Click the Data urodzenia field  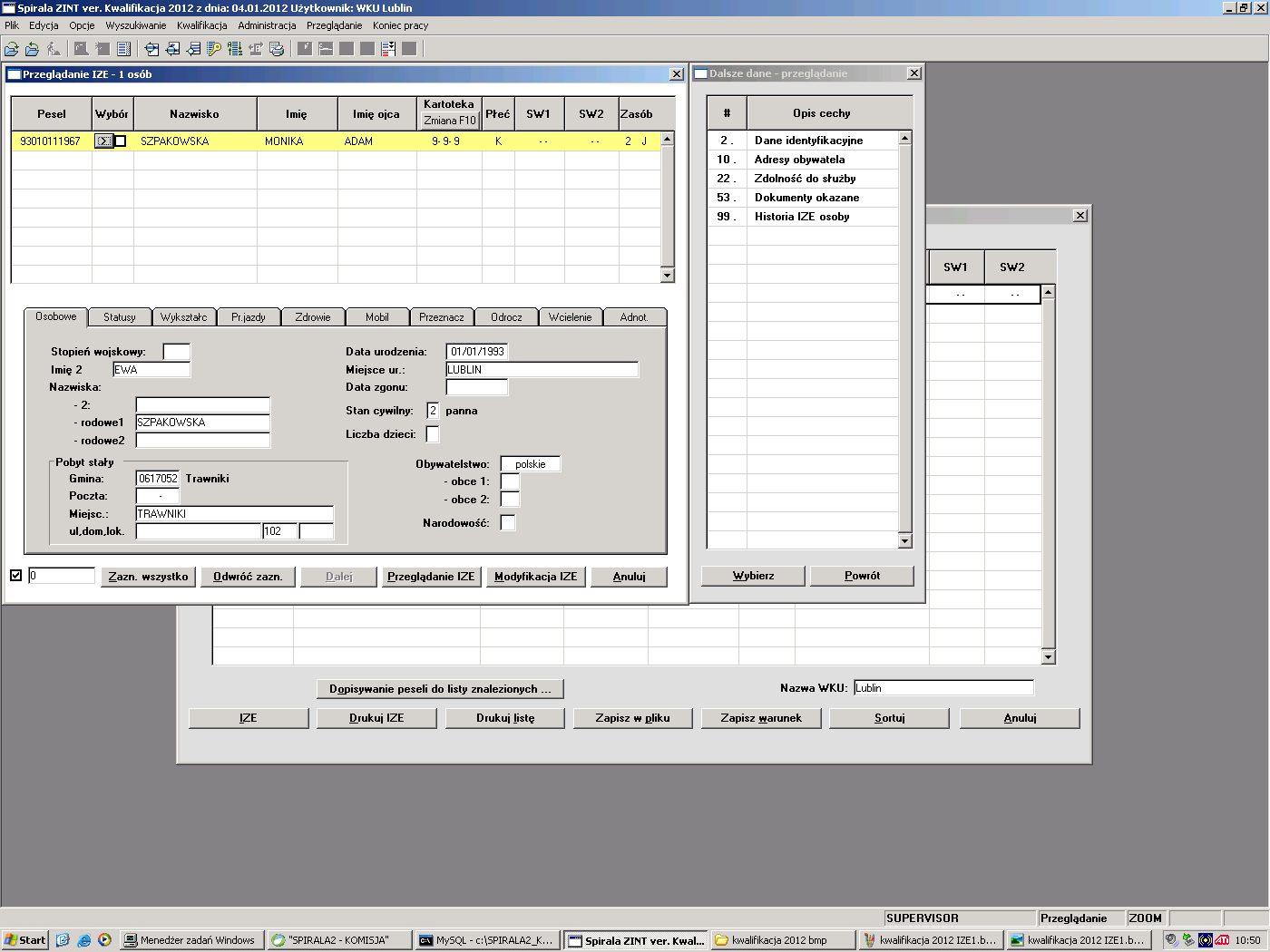(477, 352)
